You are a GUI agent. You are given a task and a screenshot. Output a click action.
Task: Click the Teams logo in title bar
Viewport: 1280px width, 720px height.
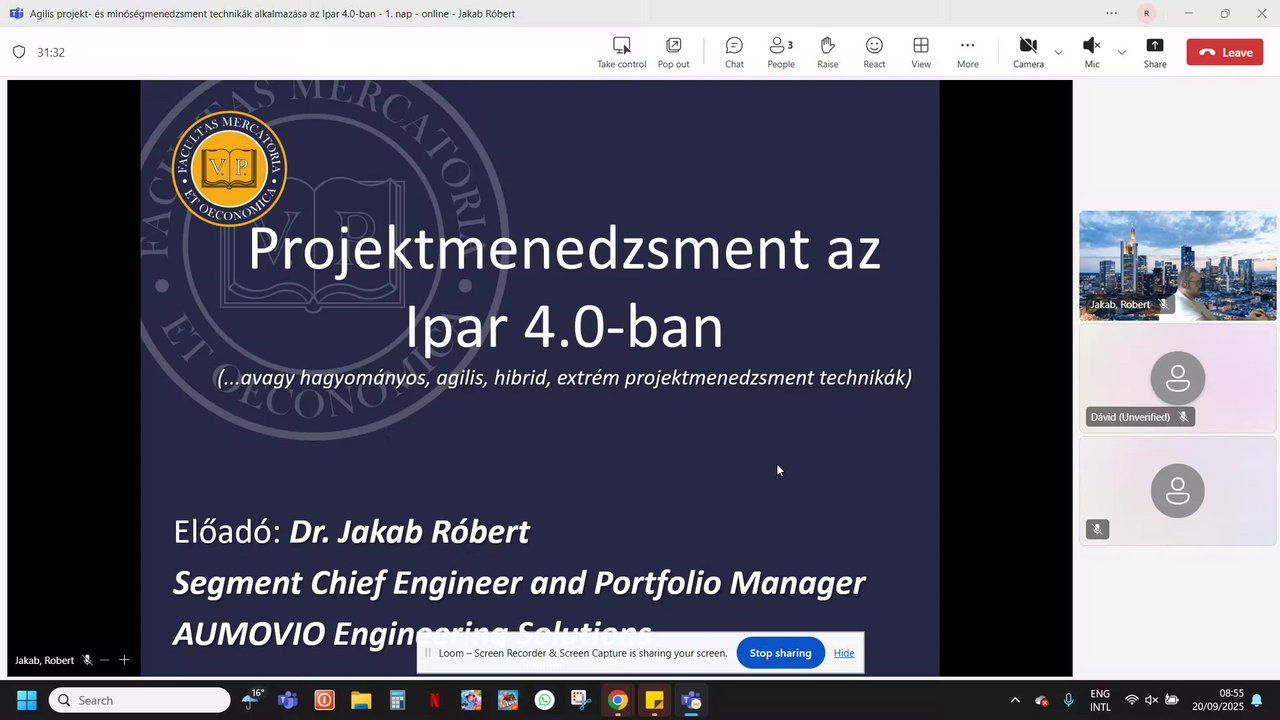pos(16,13)
